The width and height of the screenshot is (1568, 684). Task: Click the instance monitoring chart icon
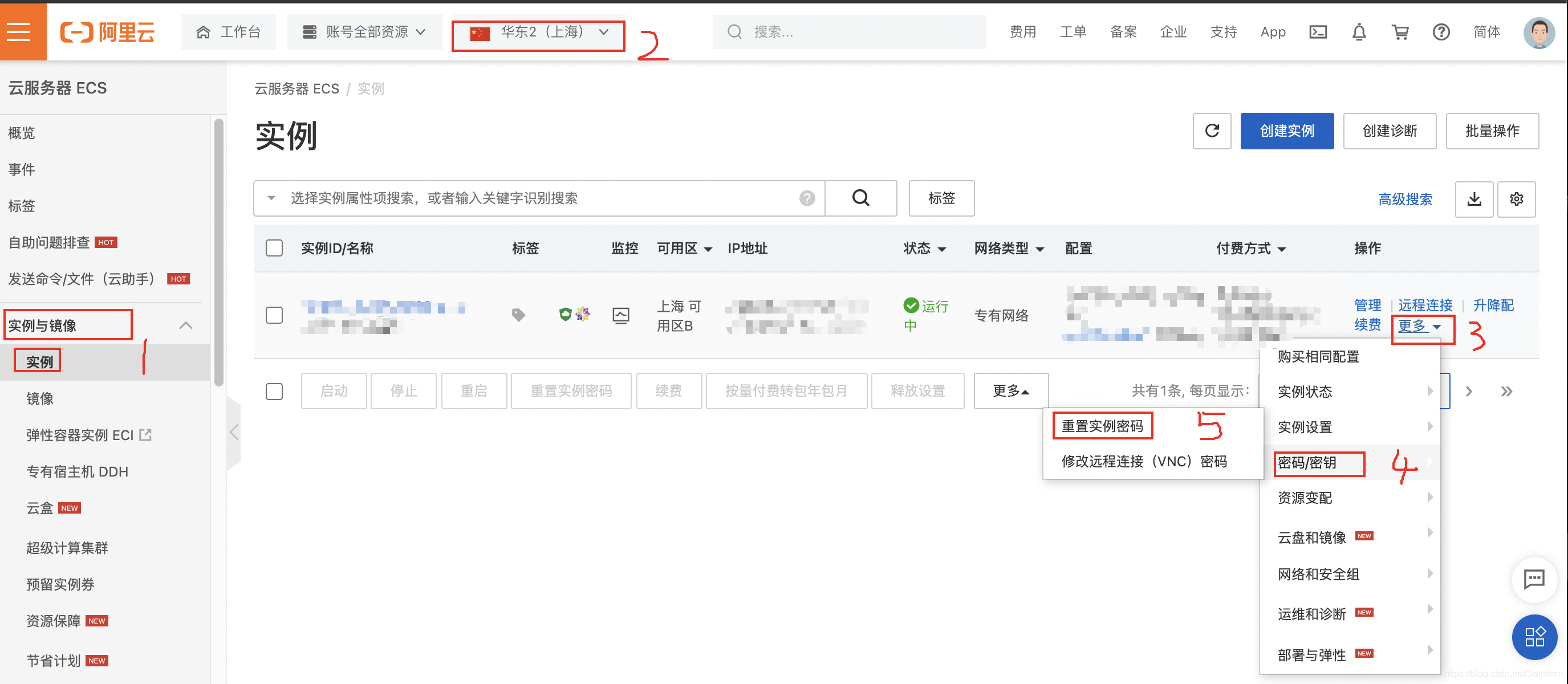coord(620,315)
